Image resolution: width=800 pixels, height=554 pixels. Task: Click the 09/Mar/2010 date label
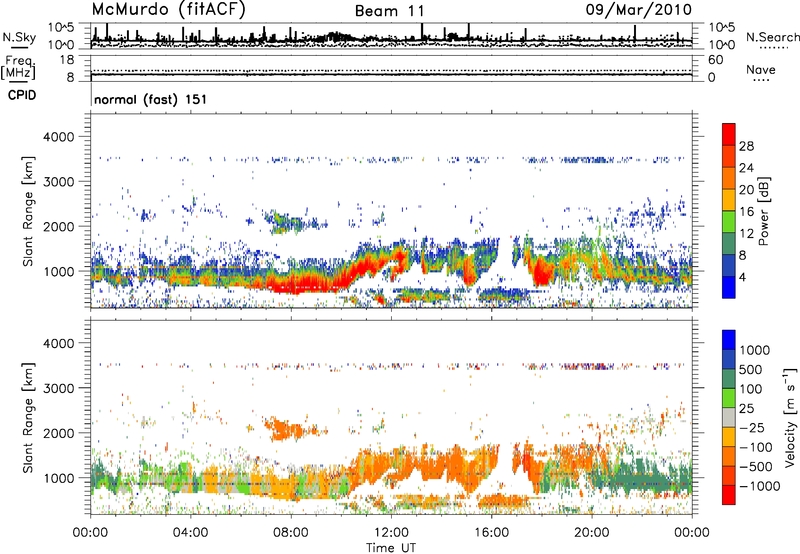(639, 10)
